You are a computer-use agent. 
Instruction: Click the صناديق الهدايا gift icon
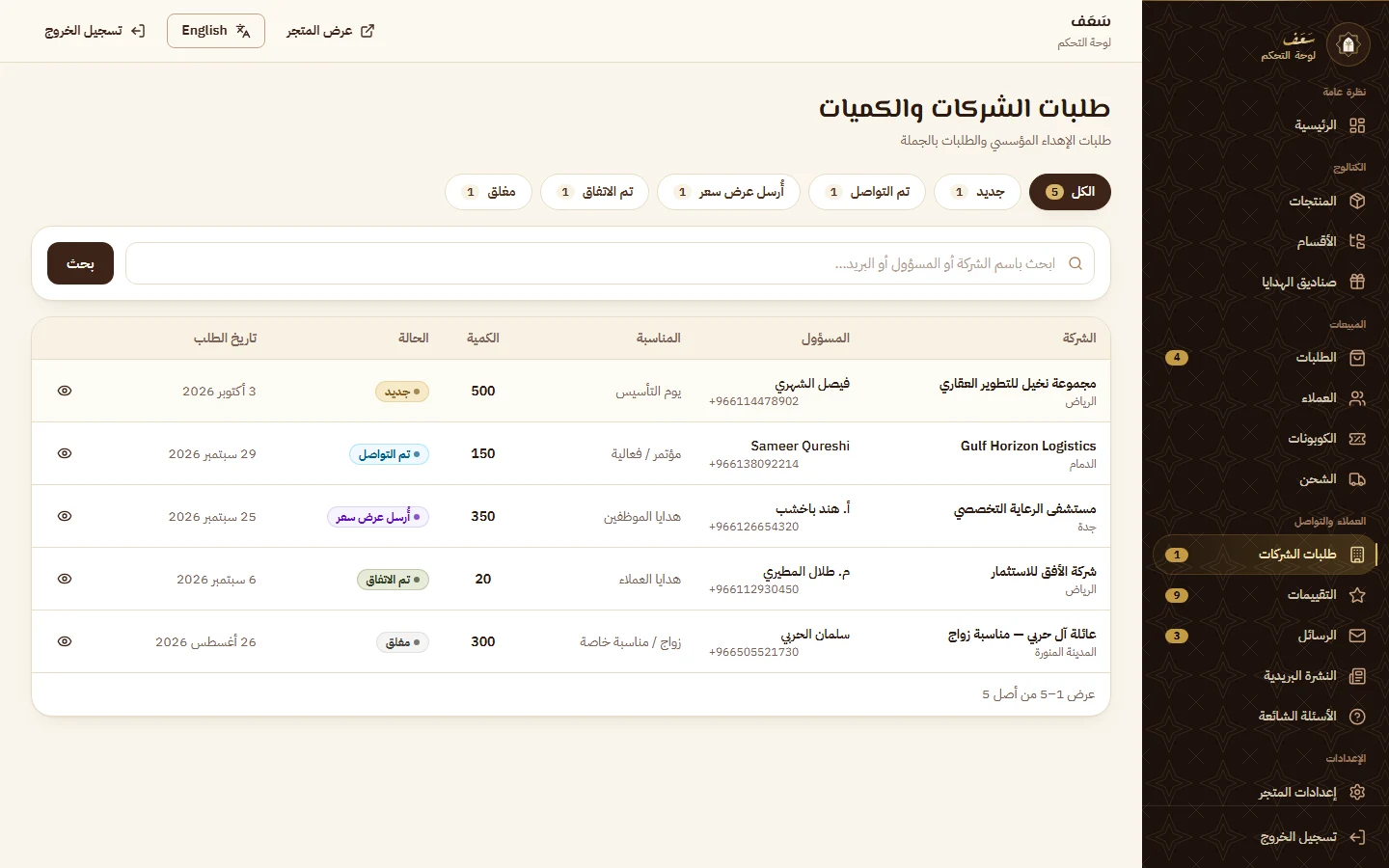pos(1357,282)
